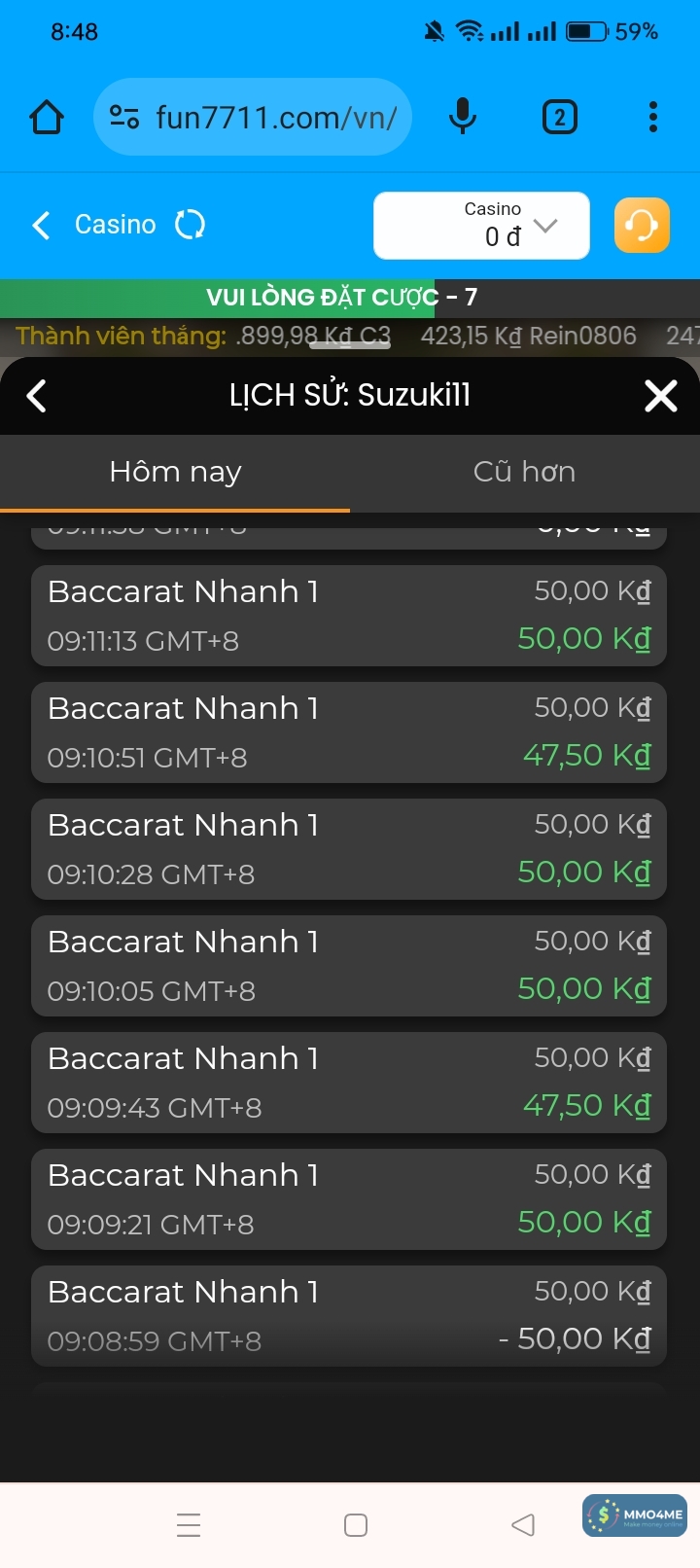Screen dimensions: 700x1568
Task: Switch to the Cũ hơn tab
Action: click(x=525, y=472)
